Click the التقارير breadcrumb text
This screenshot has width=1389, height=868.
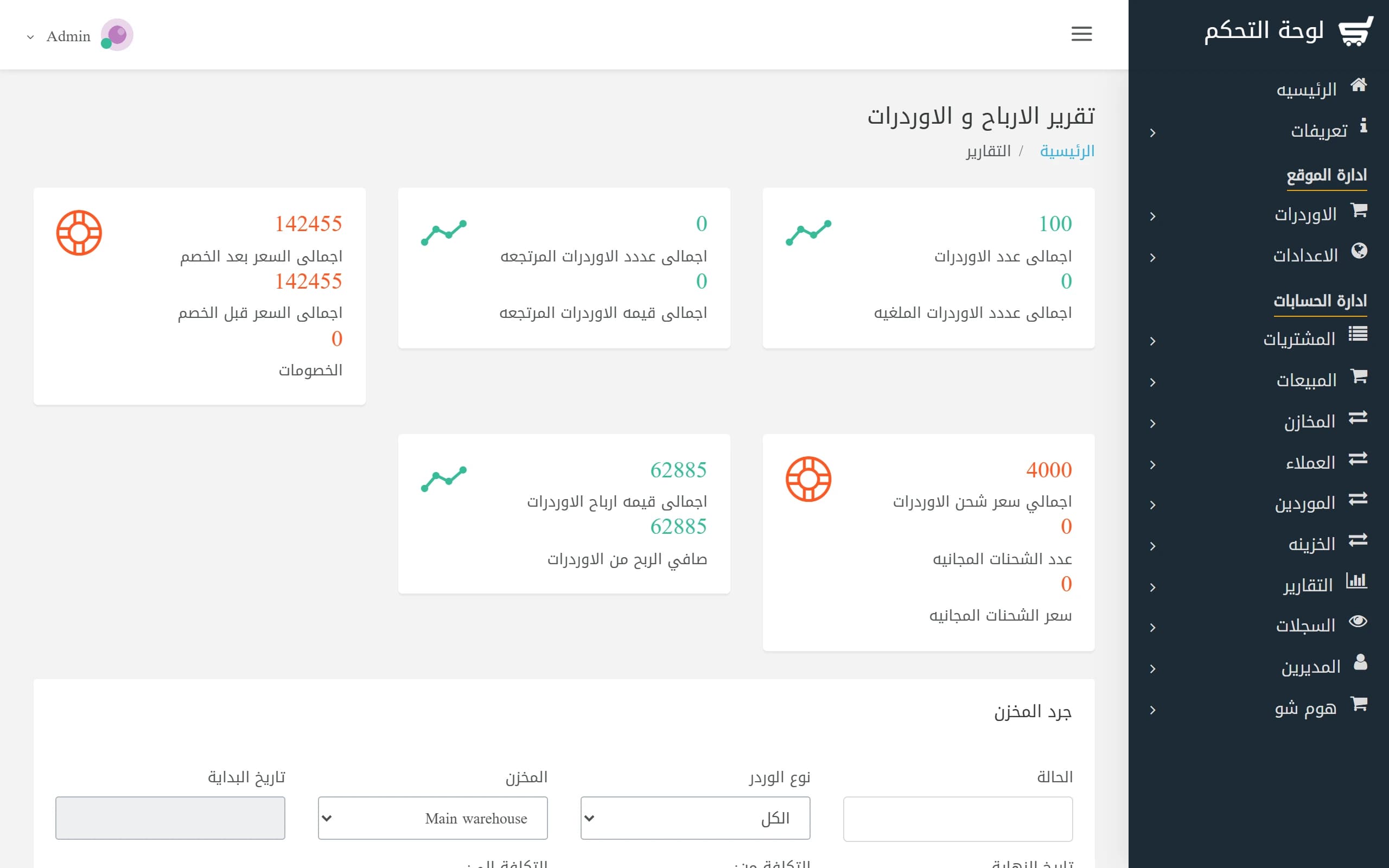[988, 151]
